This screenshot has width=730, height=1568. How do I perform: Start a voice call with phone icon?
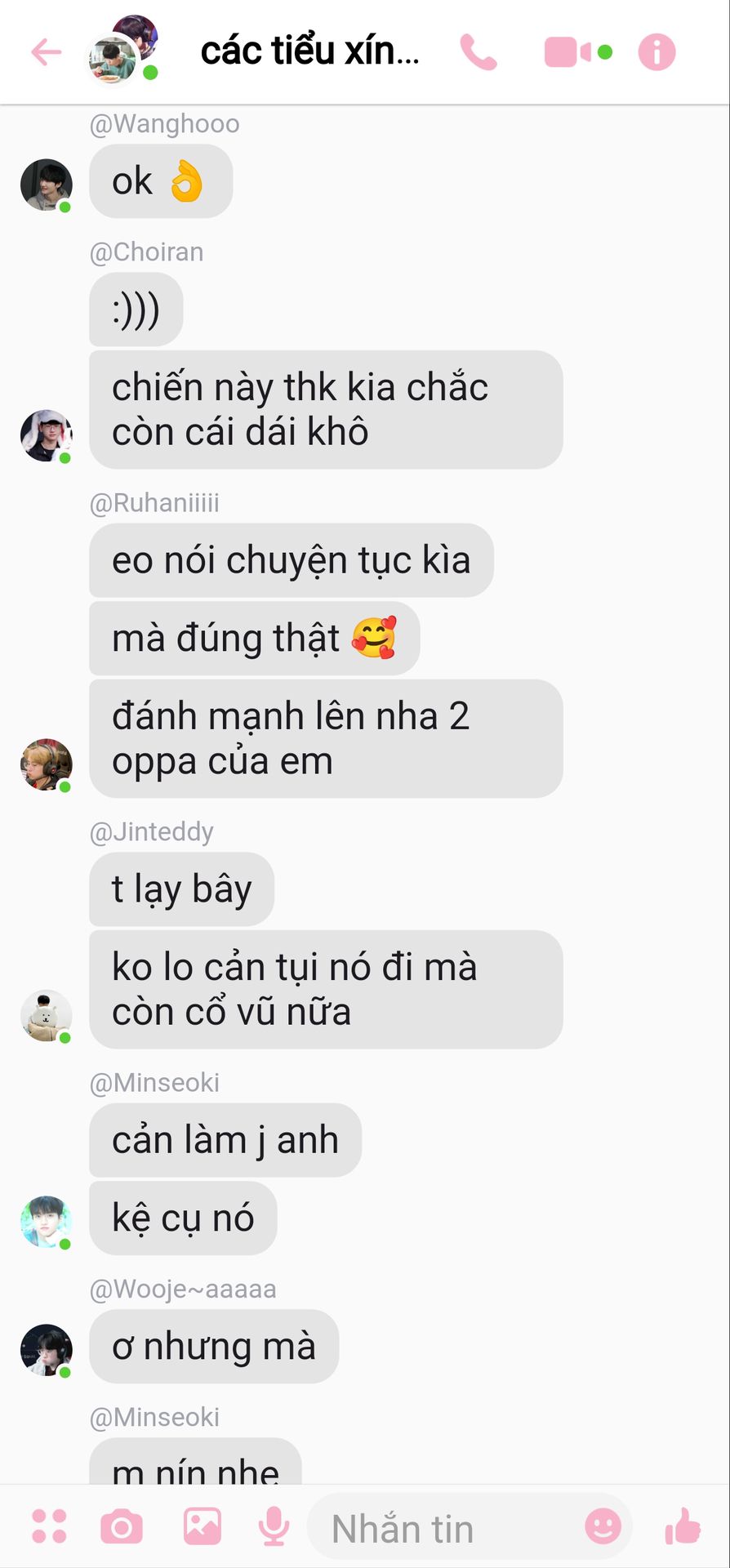coord(479,53)
